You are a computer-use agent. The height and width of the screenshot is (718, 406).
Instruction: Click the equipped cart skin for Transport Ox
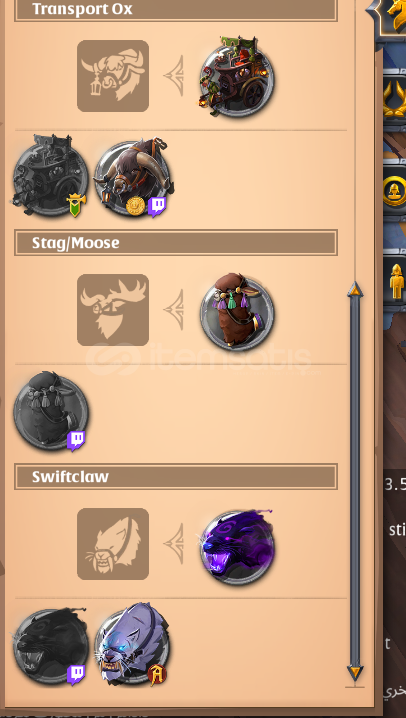point(237,76)
